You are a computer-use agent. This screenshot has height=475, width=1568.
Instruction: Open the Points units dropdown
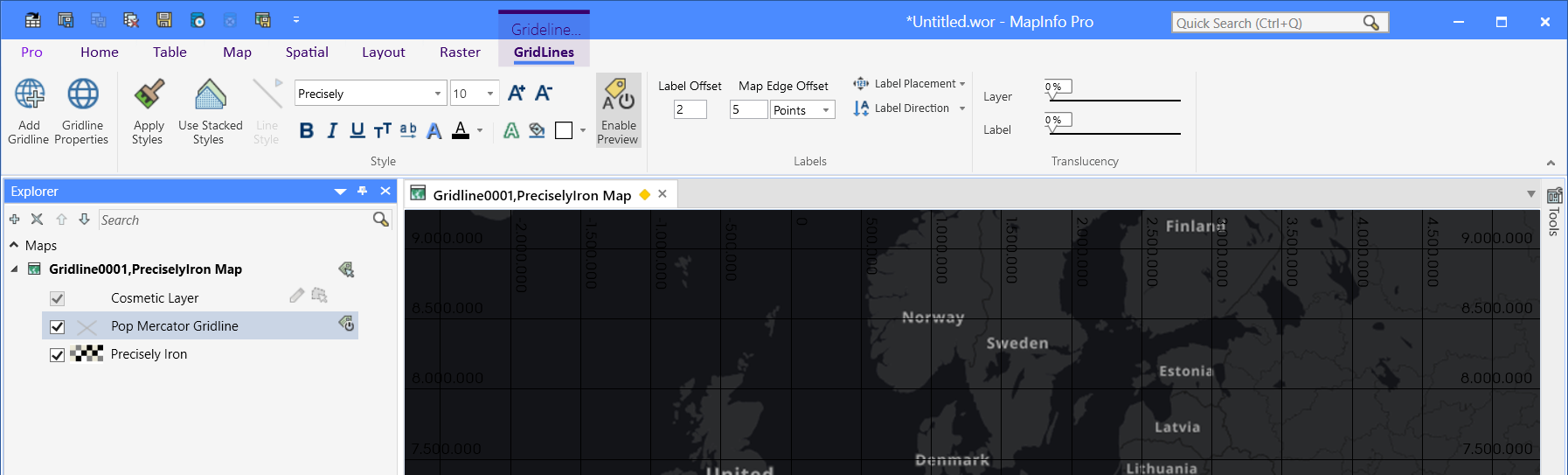tap(825, 110)
